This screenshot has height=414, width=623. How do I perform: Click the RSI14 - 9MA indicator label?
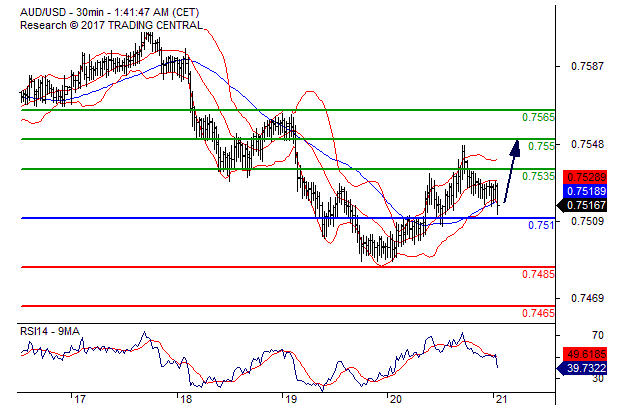click(50, 331)
